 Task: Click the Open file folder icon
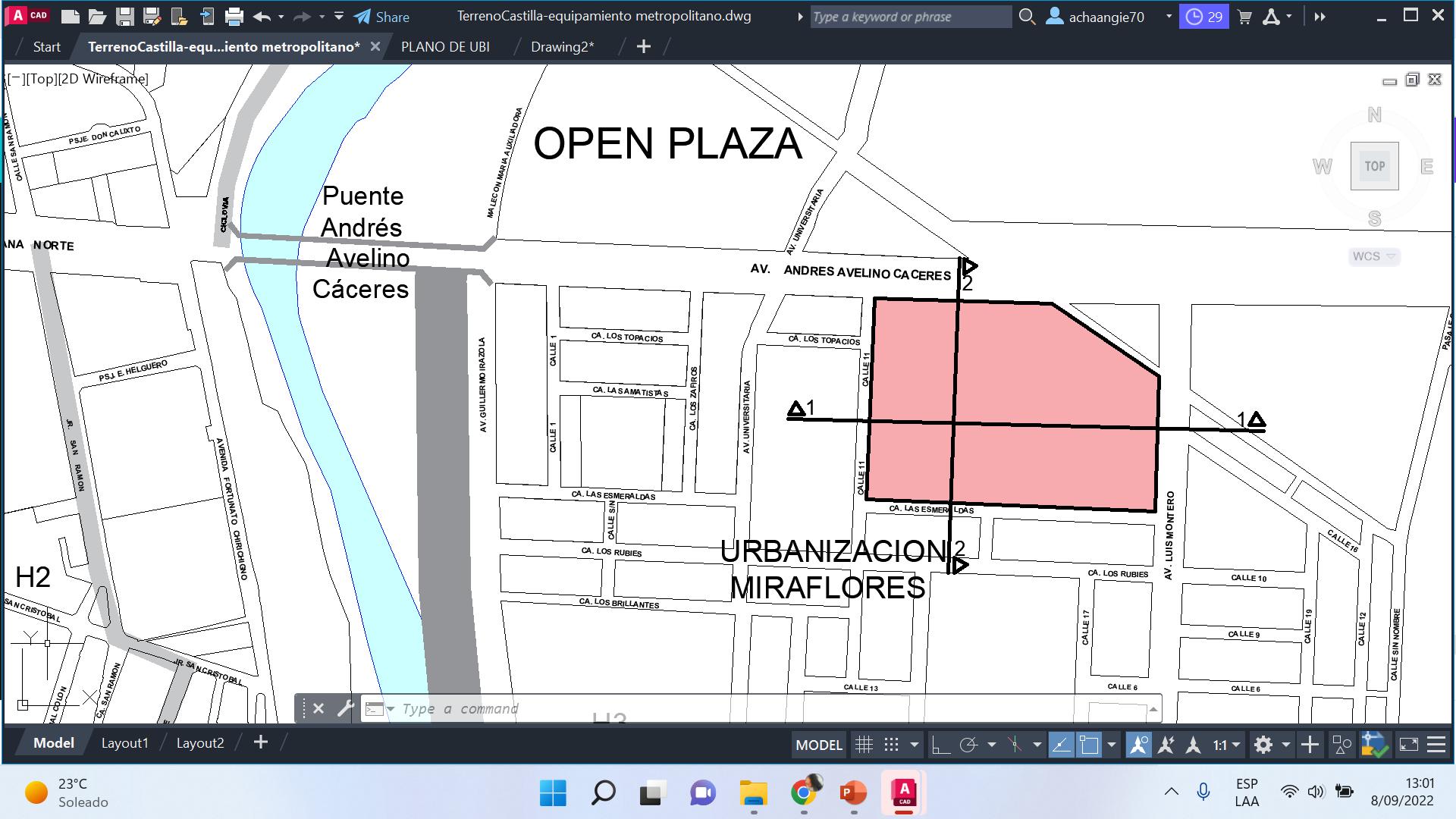coord(97,16)
